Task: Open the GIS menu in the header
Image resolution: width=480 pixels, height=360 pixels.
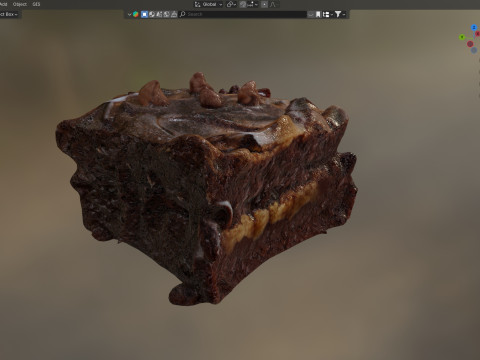Action: point(36,4)
